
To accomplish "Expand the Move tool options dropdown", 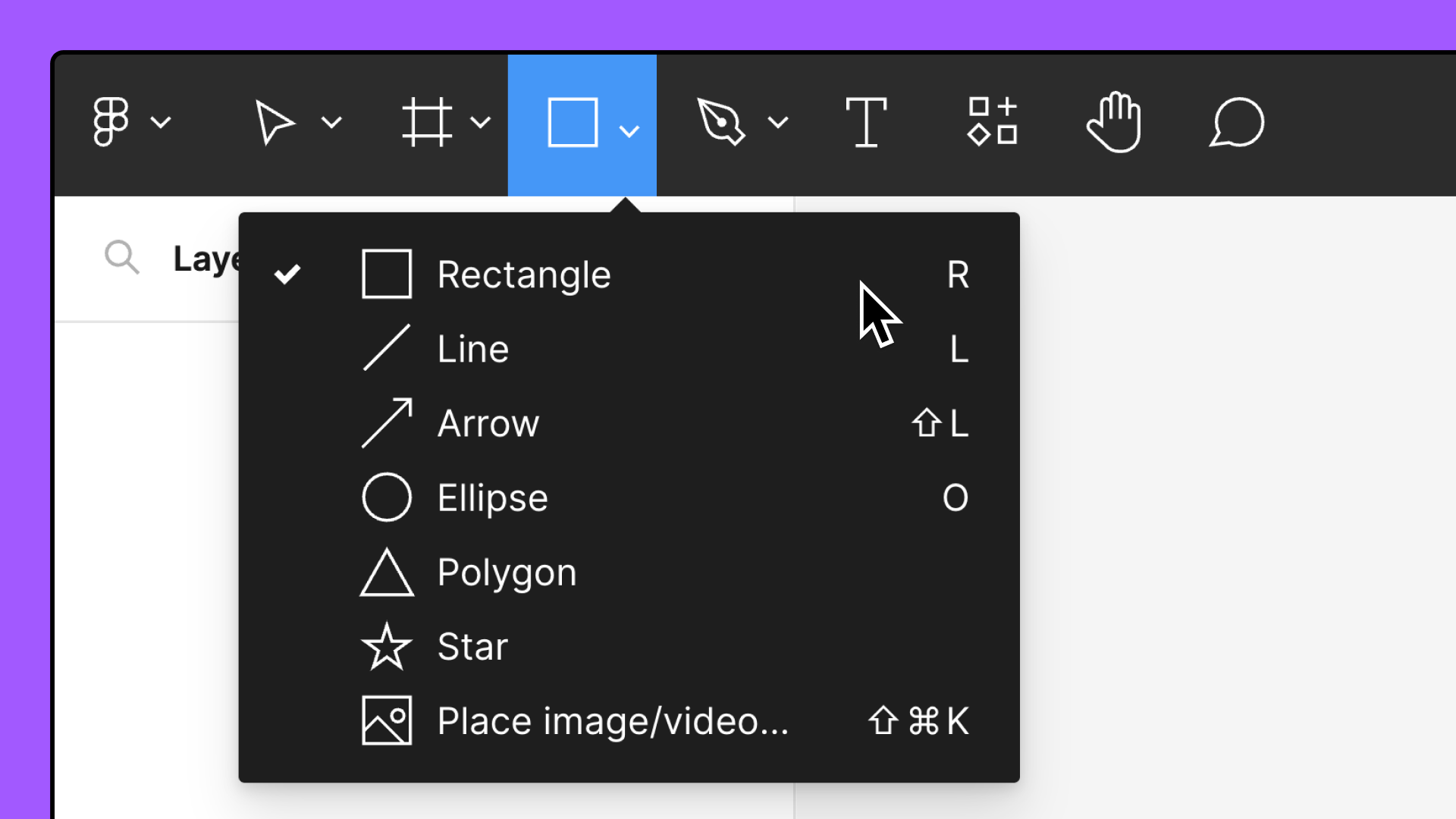I will pyautogui.click(x=331, y=124).
